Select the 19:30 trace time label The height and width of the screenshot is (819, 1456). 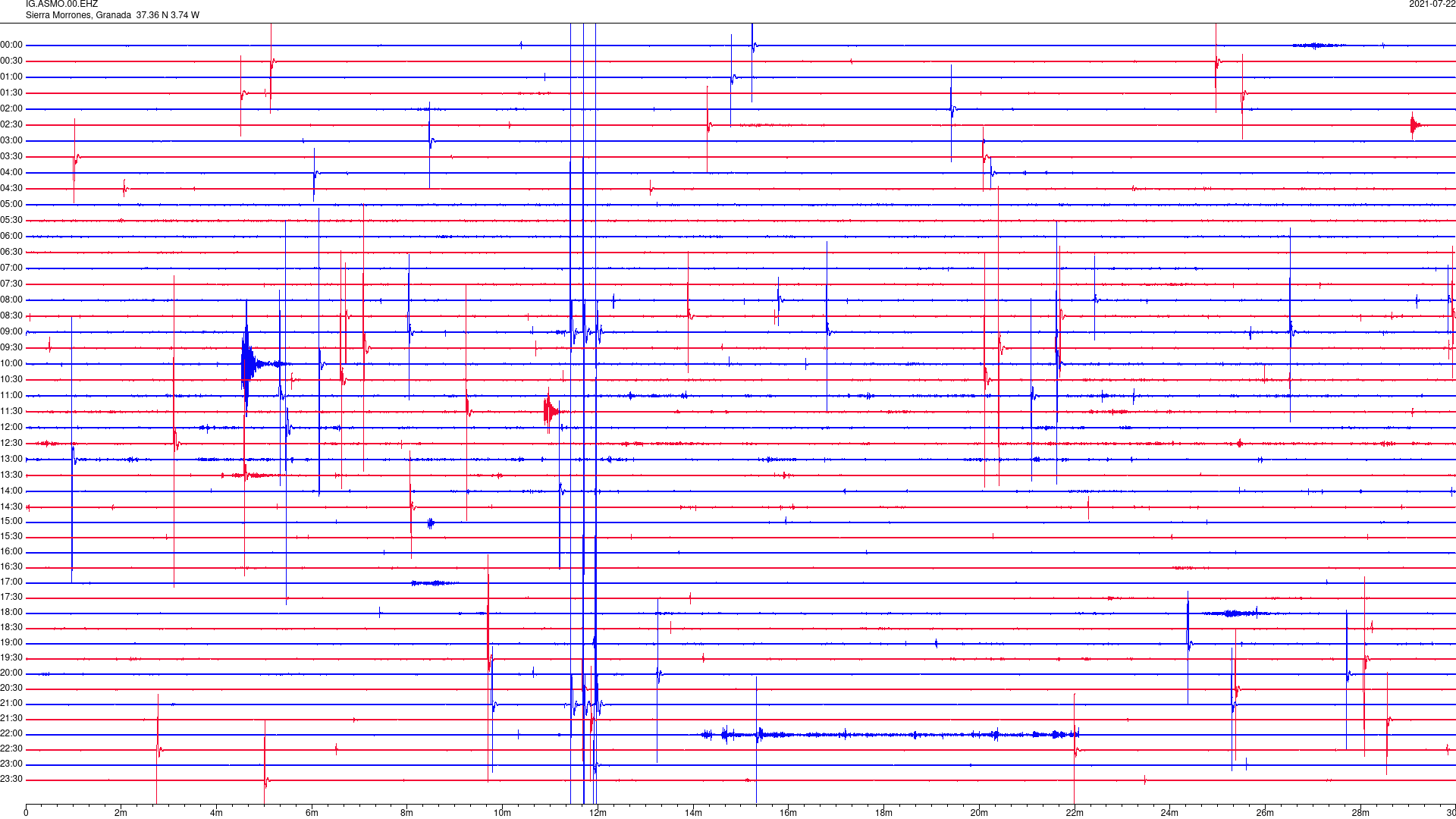point(11,658)
